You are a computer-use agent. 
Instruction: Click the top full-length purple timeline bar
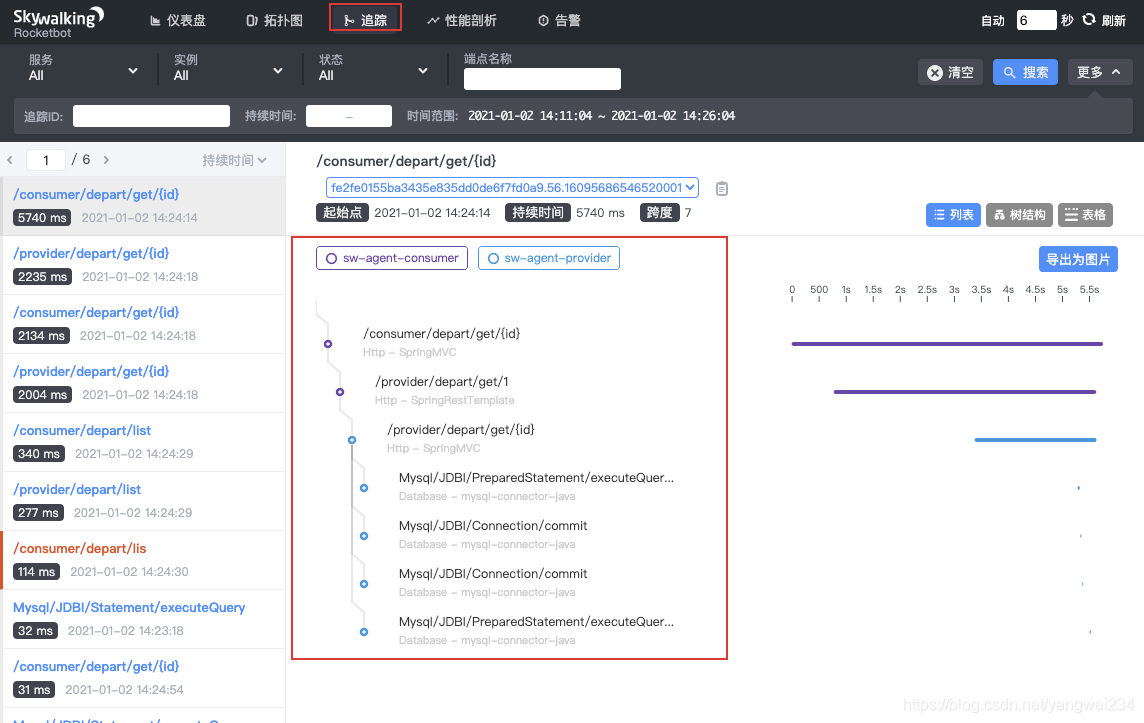point(947,344)
